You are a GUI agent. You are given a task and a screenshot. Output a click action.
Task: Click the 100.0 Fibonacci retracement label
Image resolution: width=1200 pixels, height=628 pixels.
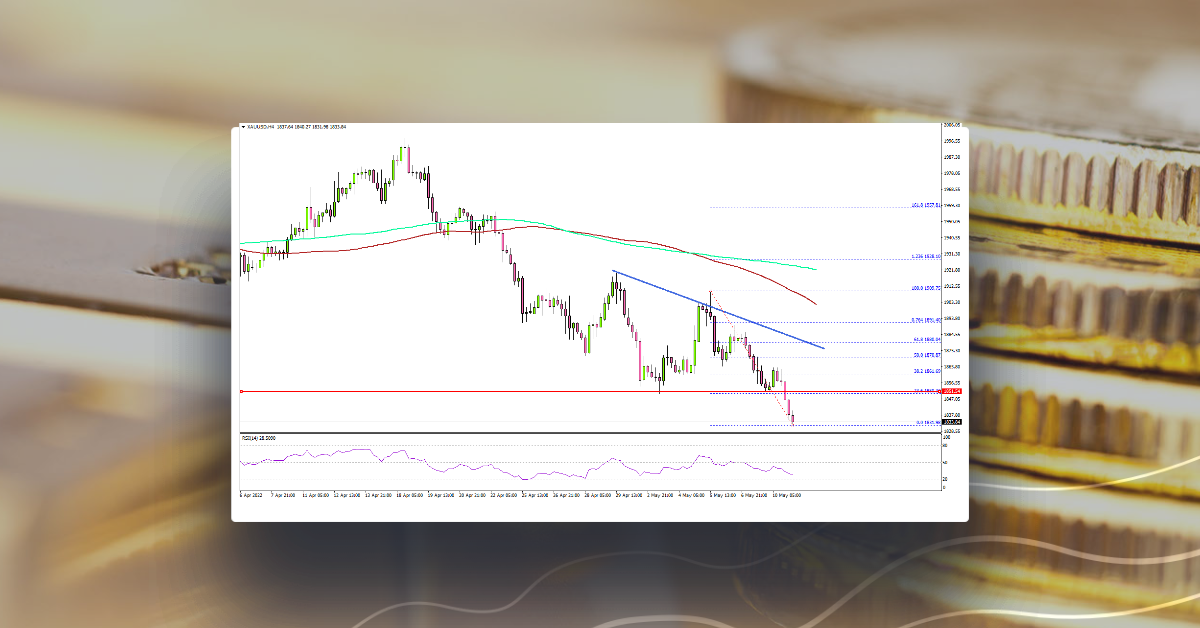(x=925, y=288)
